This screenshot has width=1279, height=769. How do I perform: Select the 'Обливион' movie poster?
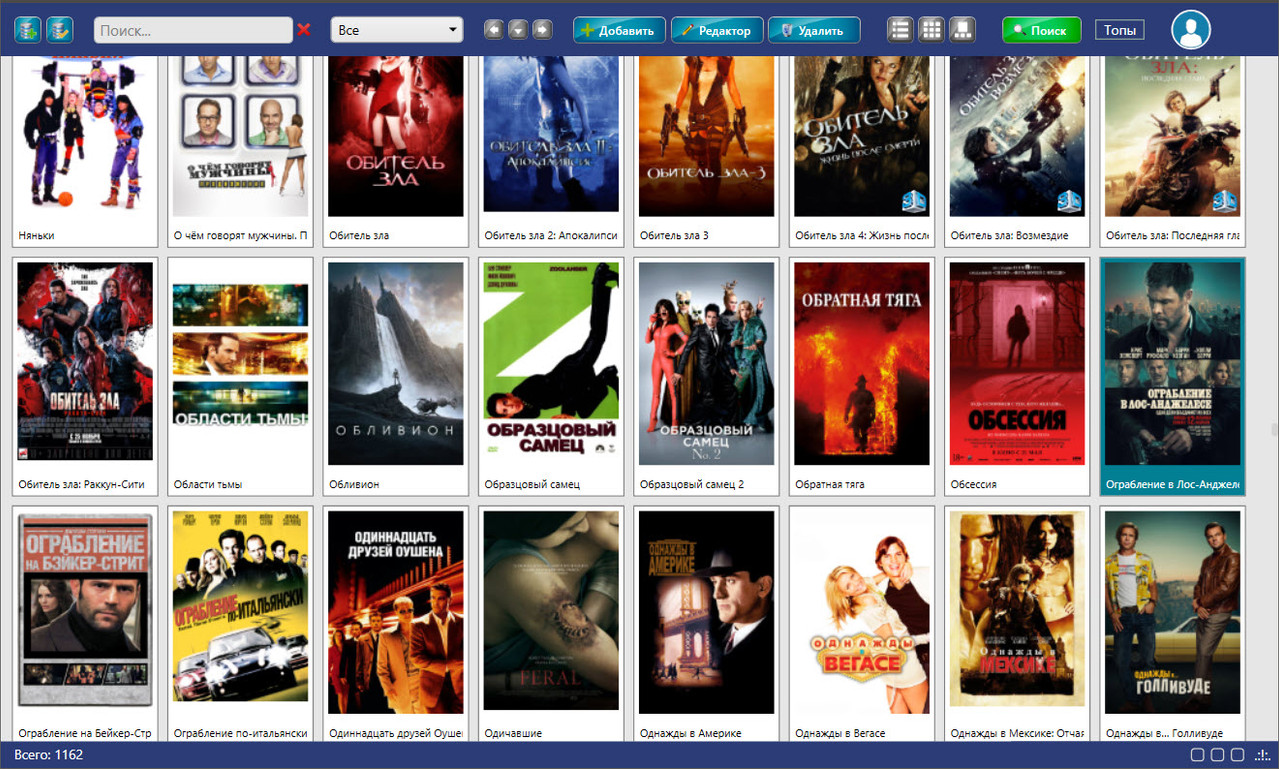(x=396, y=364)
